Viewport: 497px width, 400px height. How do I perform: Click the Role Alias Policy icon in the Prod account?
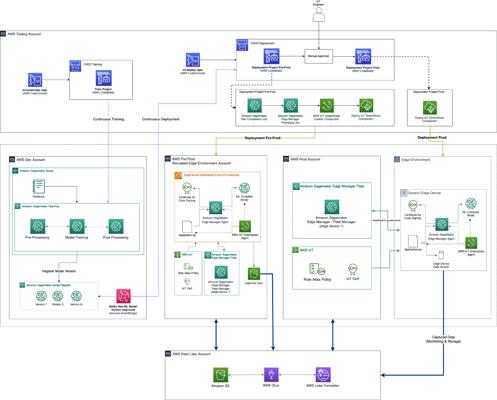coord(317,270)
